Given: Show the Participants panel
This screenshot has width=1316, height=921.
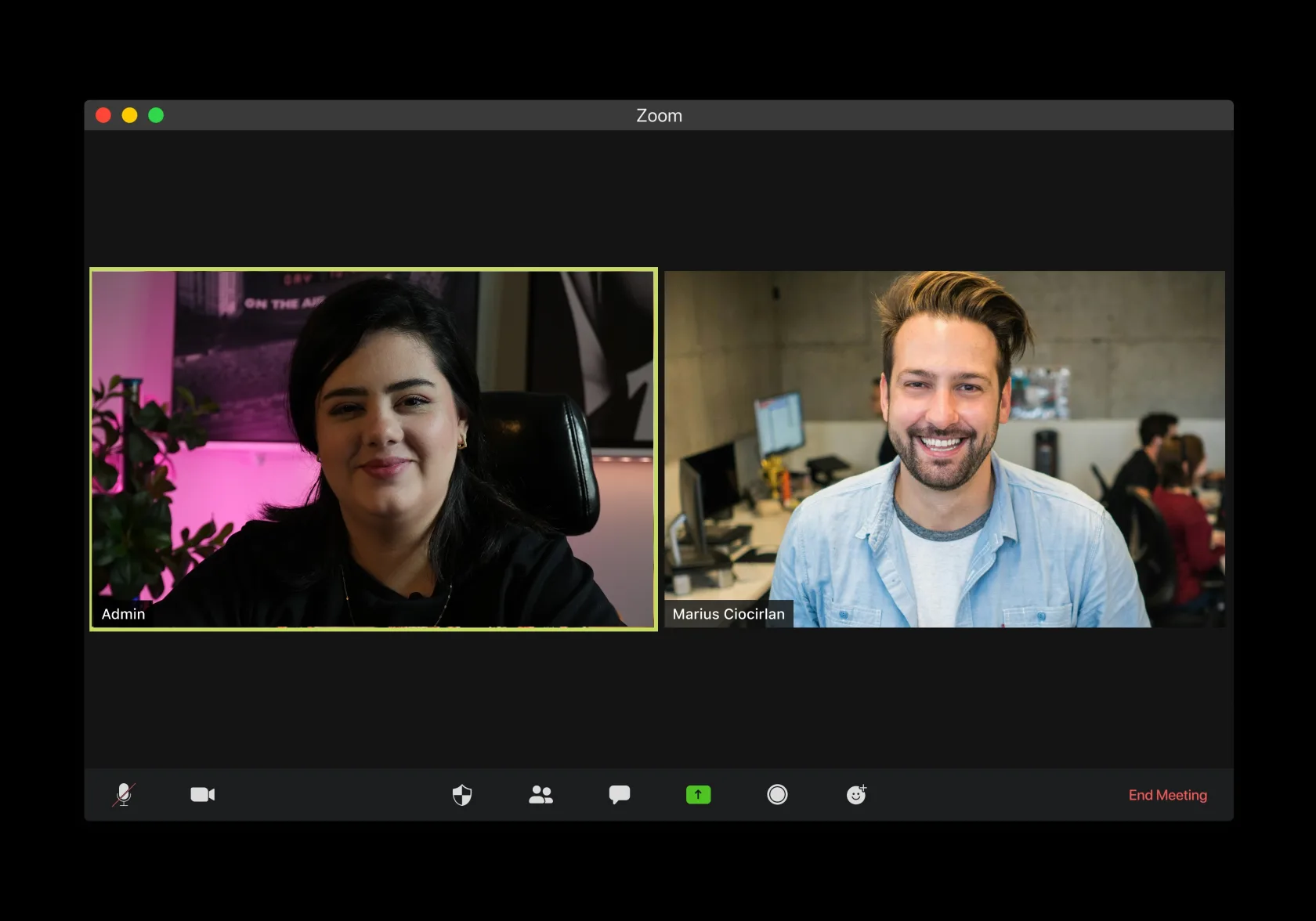Looking at the screenshot, I should click(x=540, y=795).
